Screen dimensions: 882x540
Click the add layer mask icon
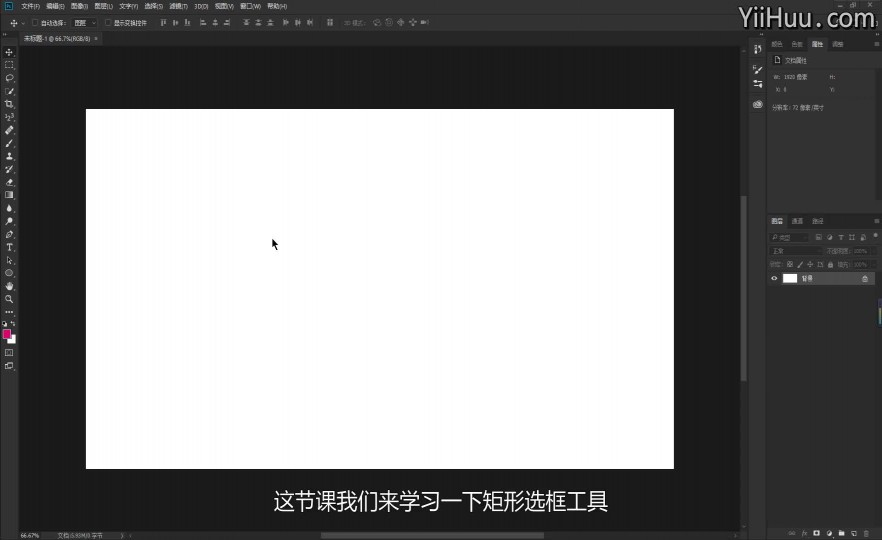[x=816, y=533]
